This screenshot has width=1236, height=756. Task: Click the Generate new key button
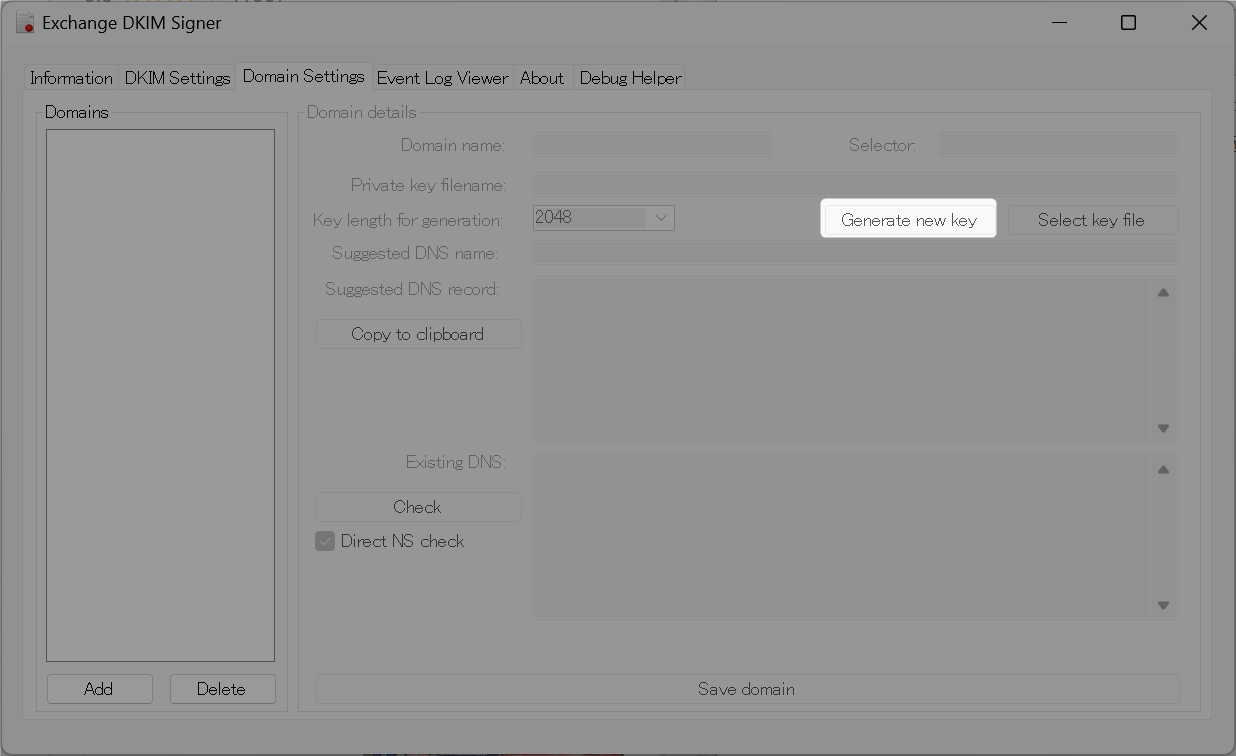(x=908, y=220)
